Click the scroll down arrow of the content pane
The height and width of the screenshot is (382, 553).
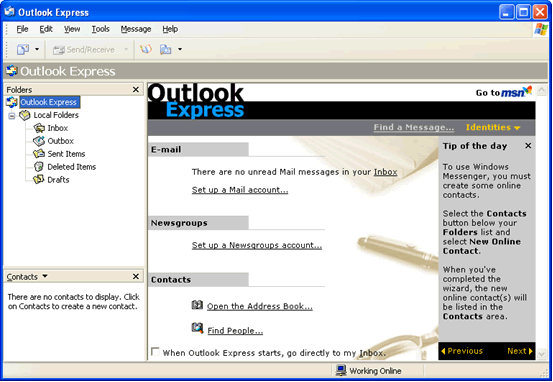(x=541, y=353)
